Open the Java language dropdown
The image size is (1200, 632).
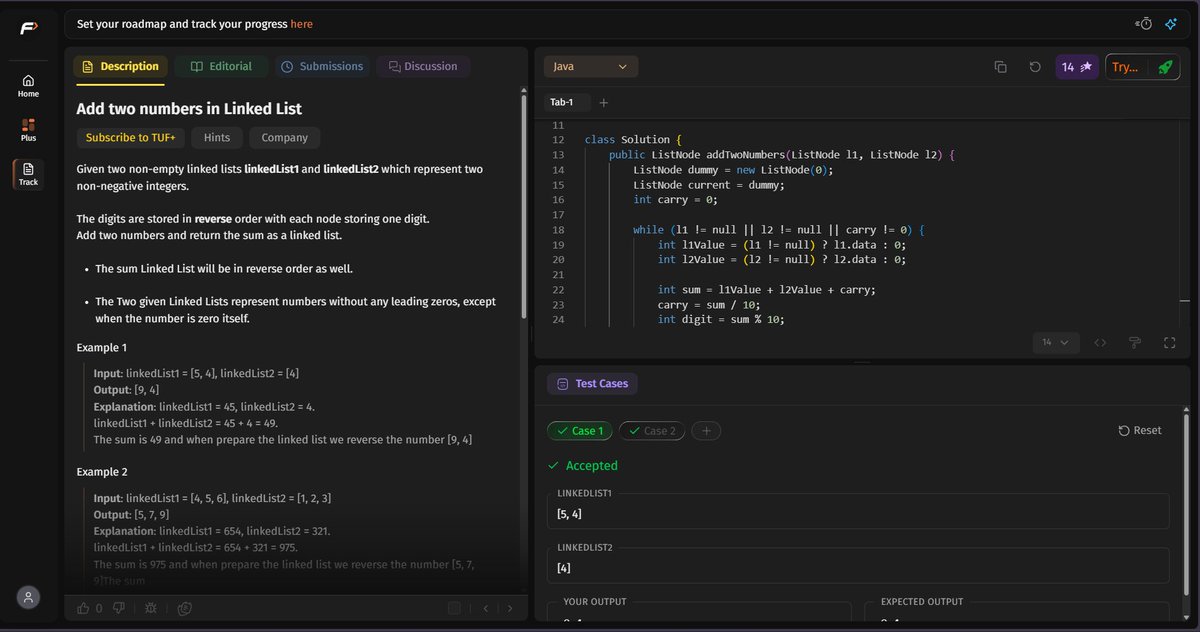coord(591,67)
